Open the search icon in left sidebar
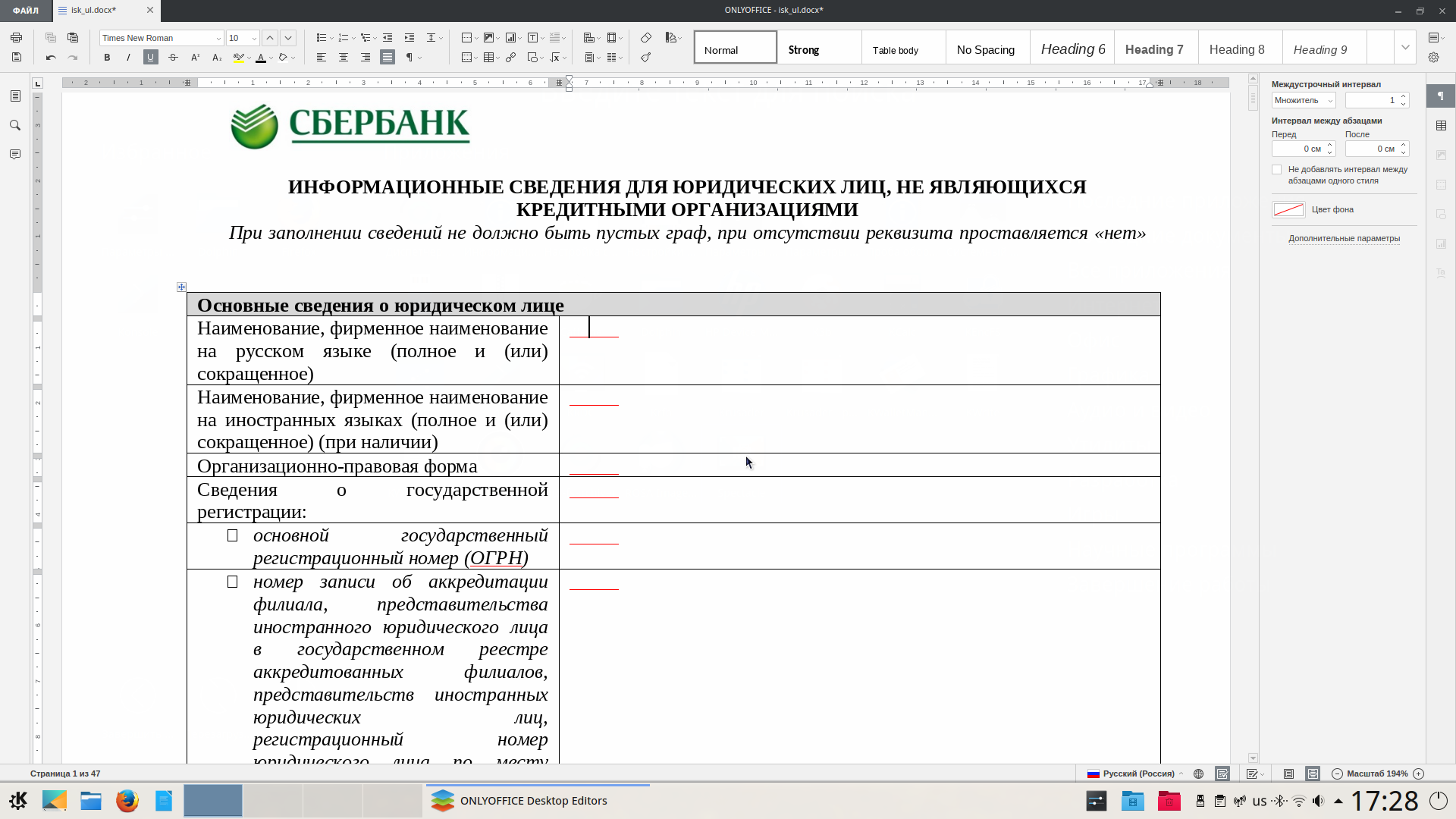Viewport: 1456px width, 819px height. pyautogui.click(x=15, y=125)
